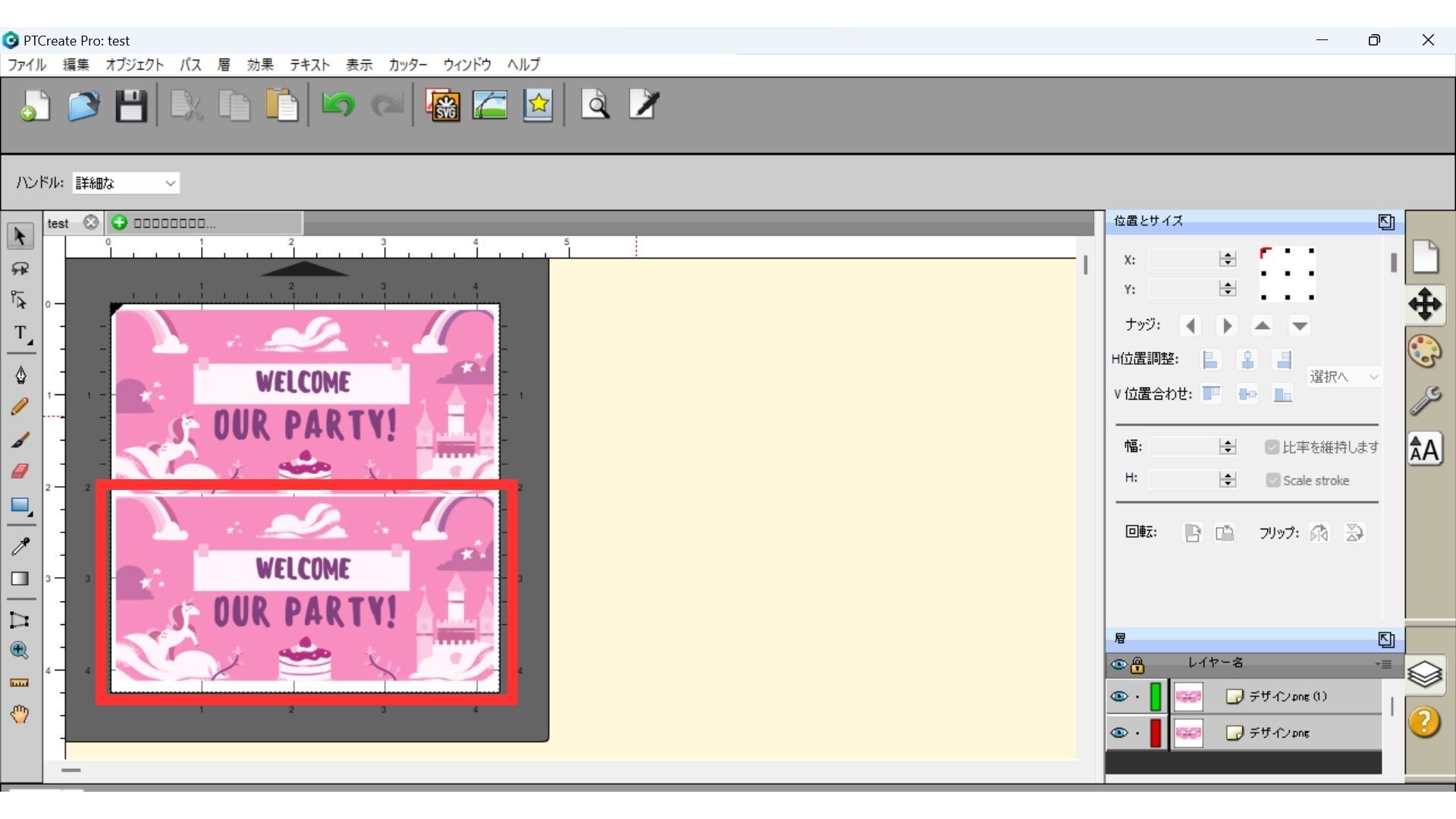Image resolution: width=1456 pixels, height=819 pixels.
Task: Click the New document icon in toolbar
Action: point(35,105)
